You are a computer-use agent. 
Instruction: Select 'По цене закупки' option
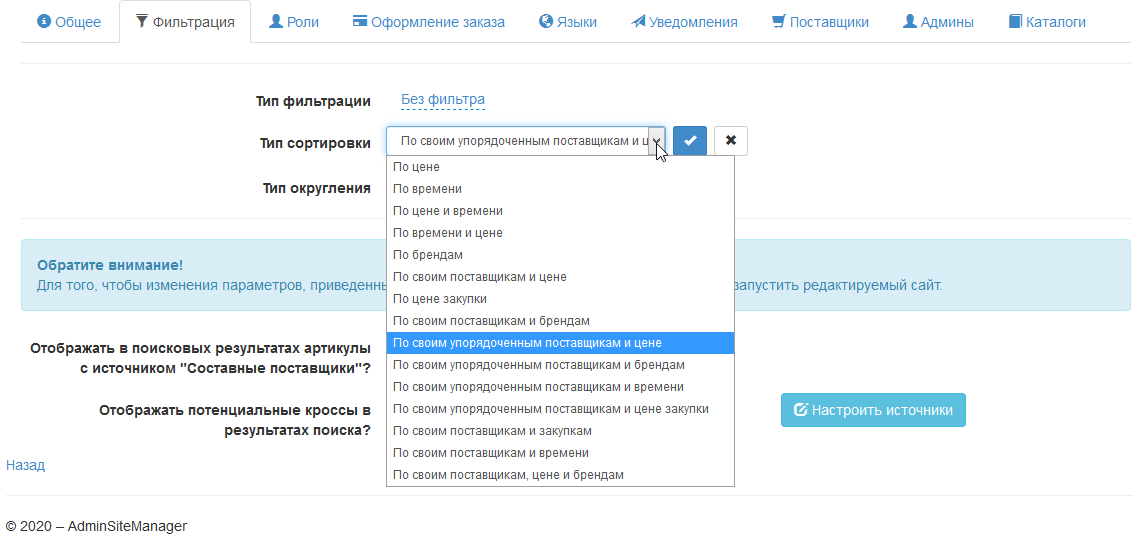[x=440, y=299]
